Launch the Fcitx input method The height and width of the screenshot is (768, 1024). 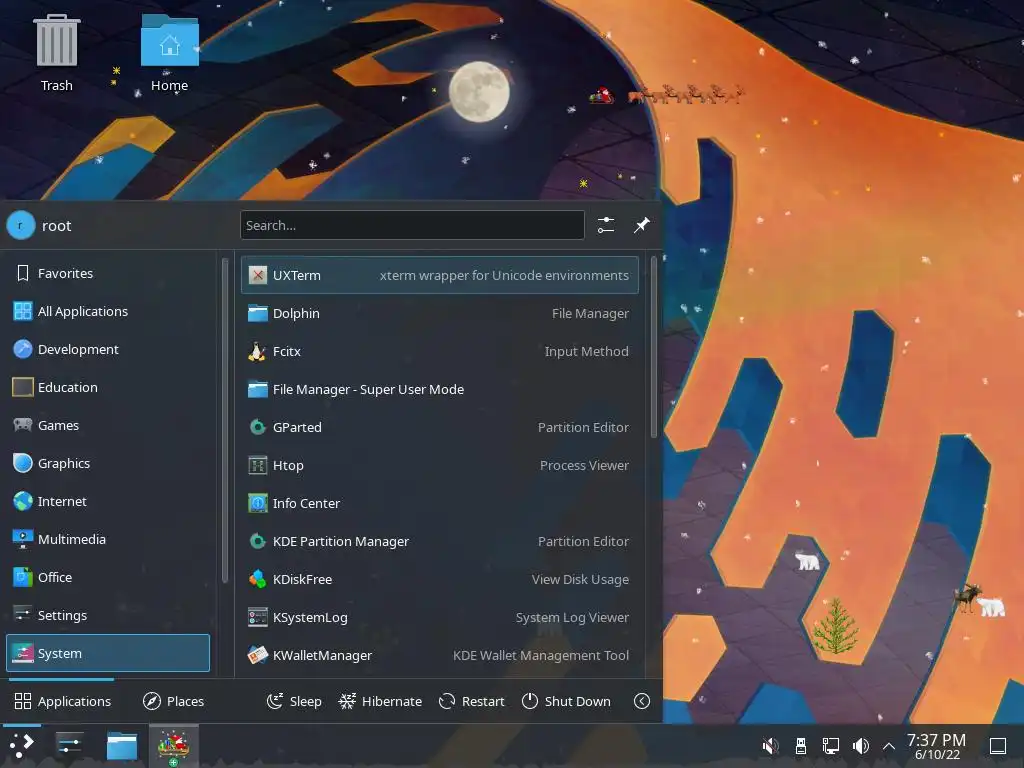[440, 351]
